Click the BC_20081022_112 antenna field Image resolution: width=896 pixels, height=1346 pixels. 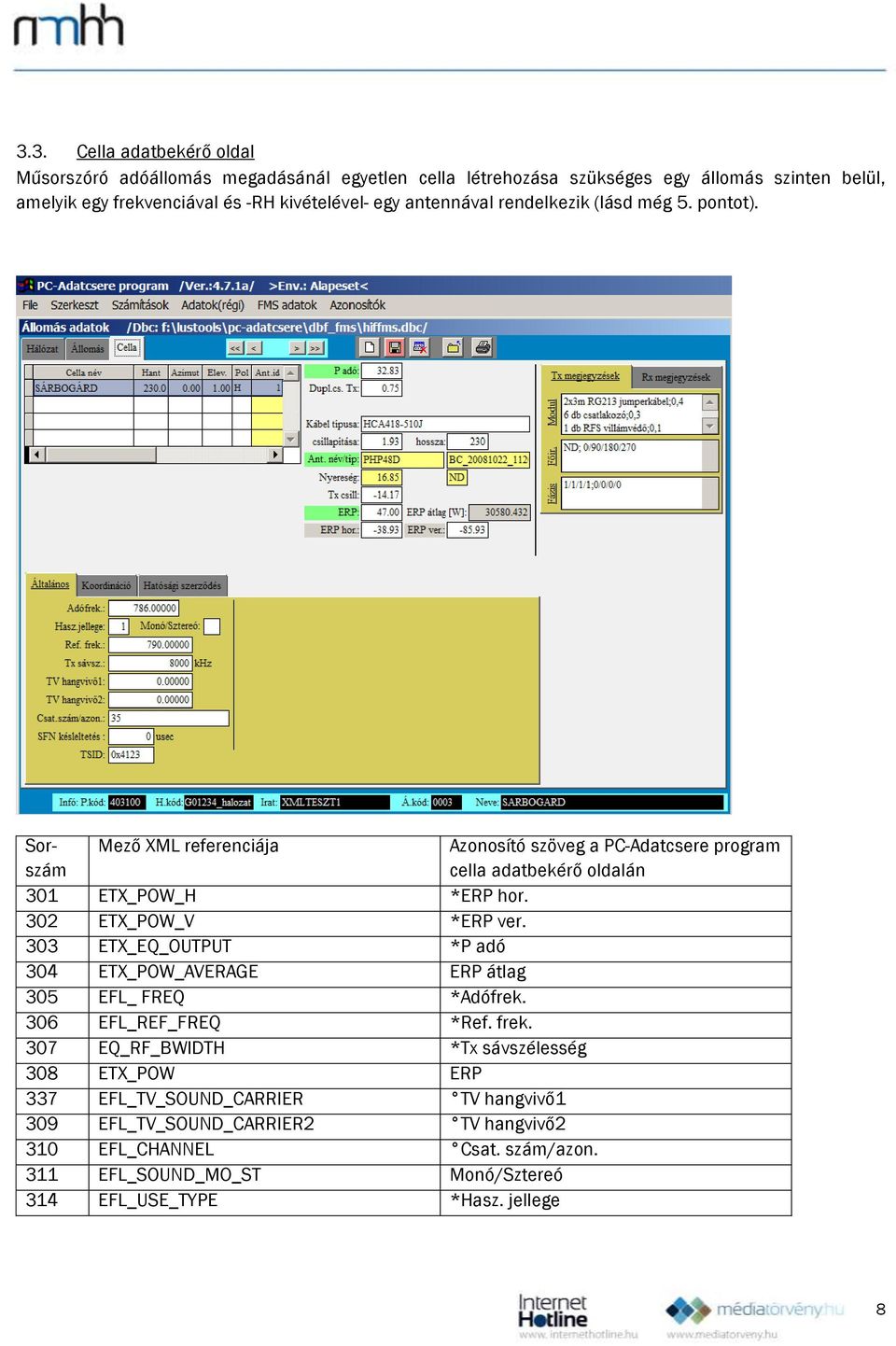coord(488,459)
